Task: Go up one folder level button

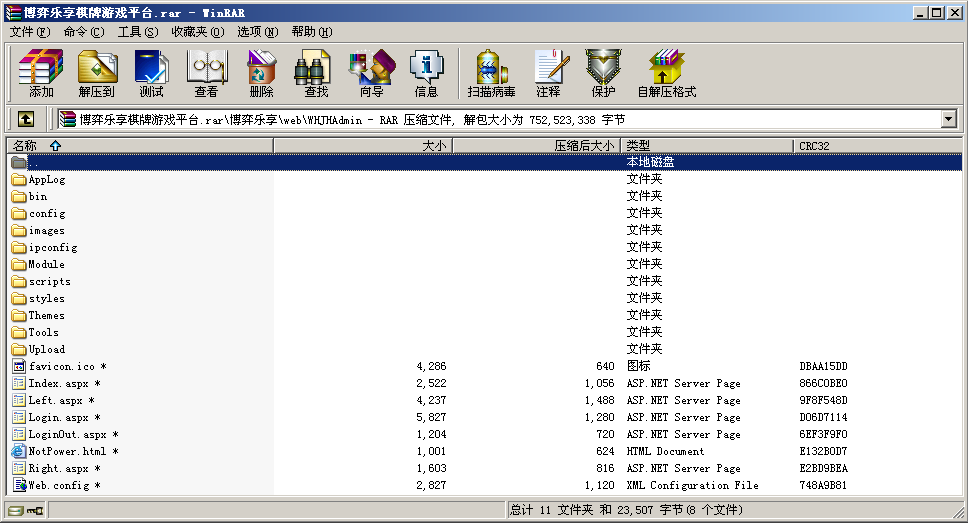Action: tap(26, 119)
